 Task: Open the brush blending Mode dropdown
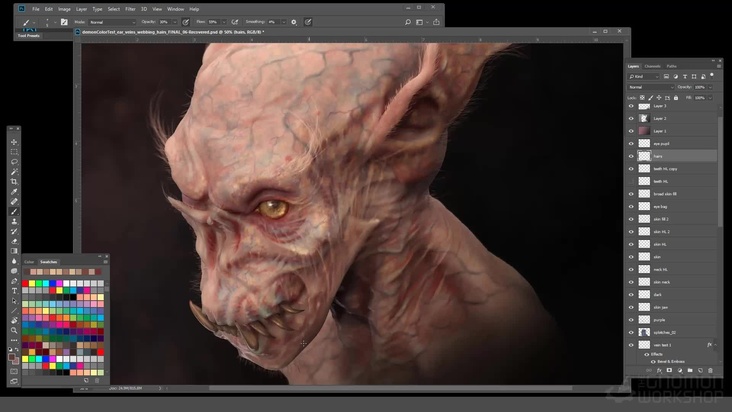pyautogui.click(x=112, y=22)
